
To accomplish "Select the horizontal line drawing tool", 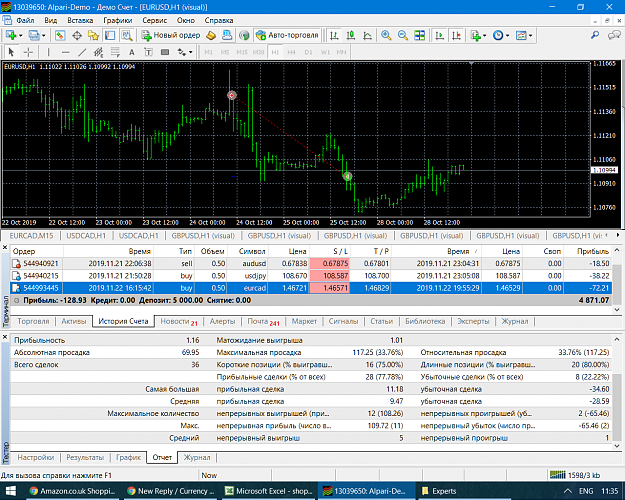I will (x=65, y=52).
